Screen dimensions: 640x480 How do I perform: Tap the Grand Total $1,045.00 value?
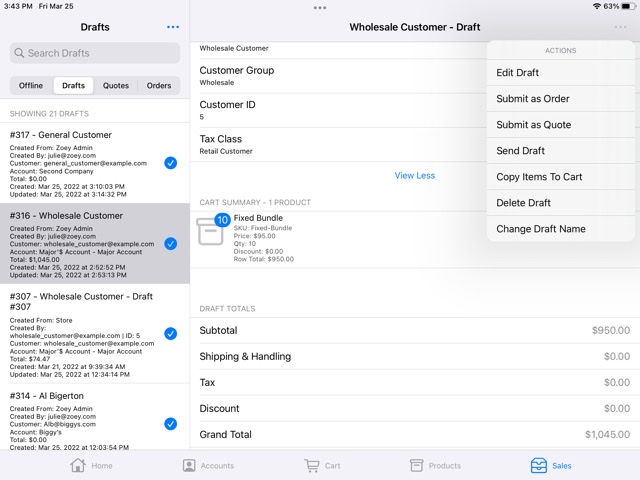(607, 435)
